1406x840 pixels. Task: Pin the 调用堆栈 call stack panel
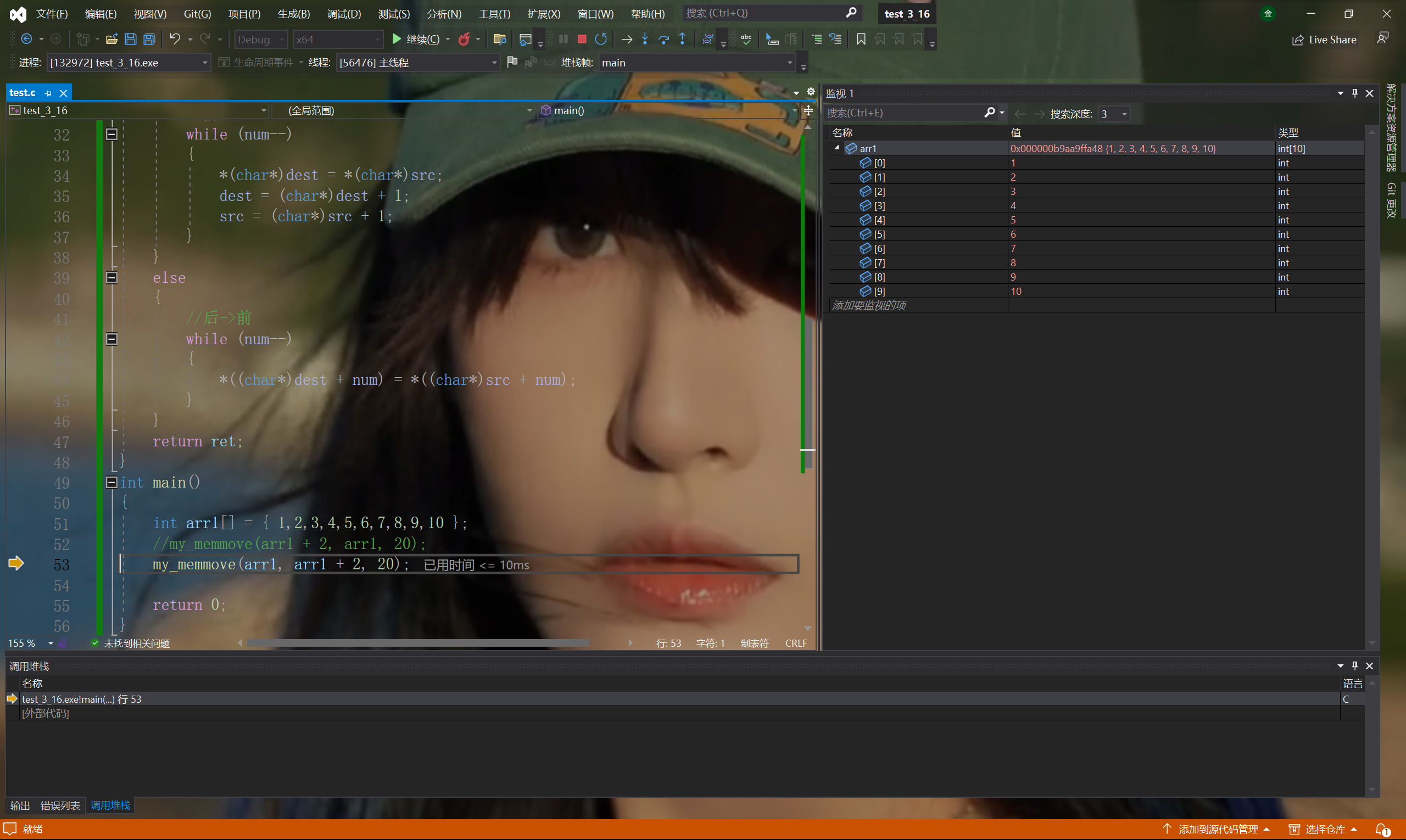(x=1354, y=665)
